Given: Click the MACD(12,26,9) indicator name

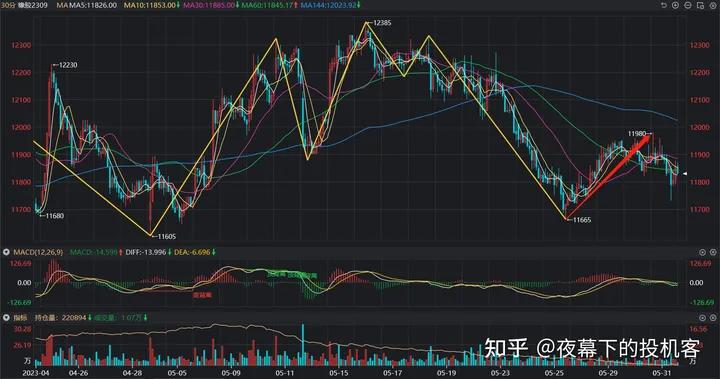Looking at the screenshot, I should pos(39,252).
